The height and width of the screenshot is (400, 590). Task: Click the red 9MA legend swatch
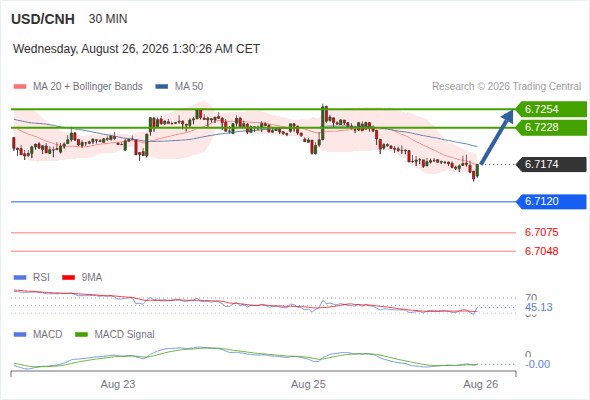click(x=68, y=278)
